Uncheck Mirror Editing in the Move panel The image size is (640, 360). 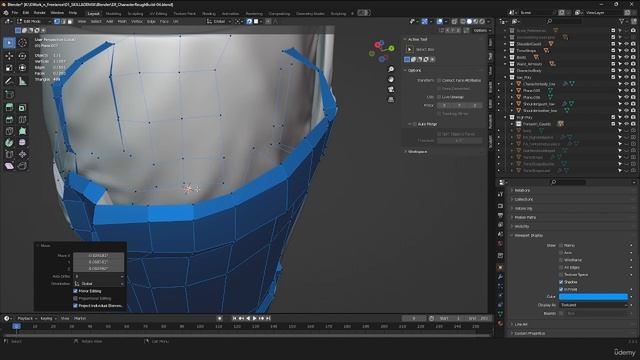coord(75,291)
